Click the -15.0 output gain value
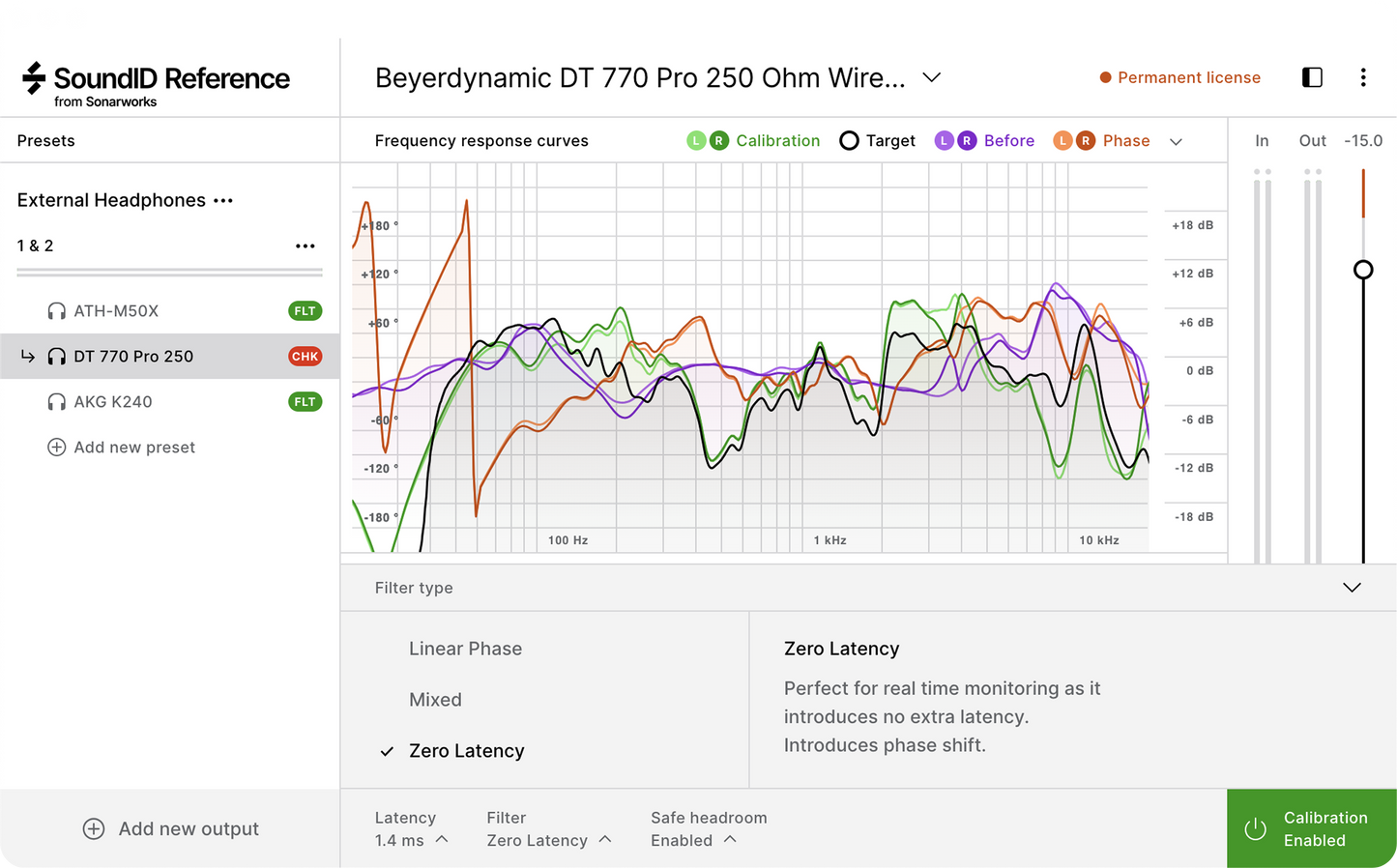The width and height of the screenshot is (1397, 868). tap(1363, 141)
